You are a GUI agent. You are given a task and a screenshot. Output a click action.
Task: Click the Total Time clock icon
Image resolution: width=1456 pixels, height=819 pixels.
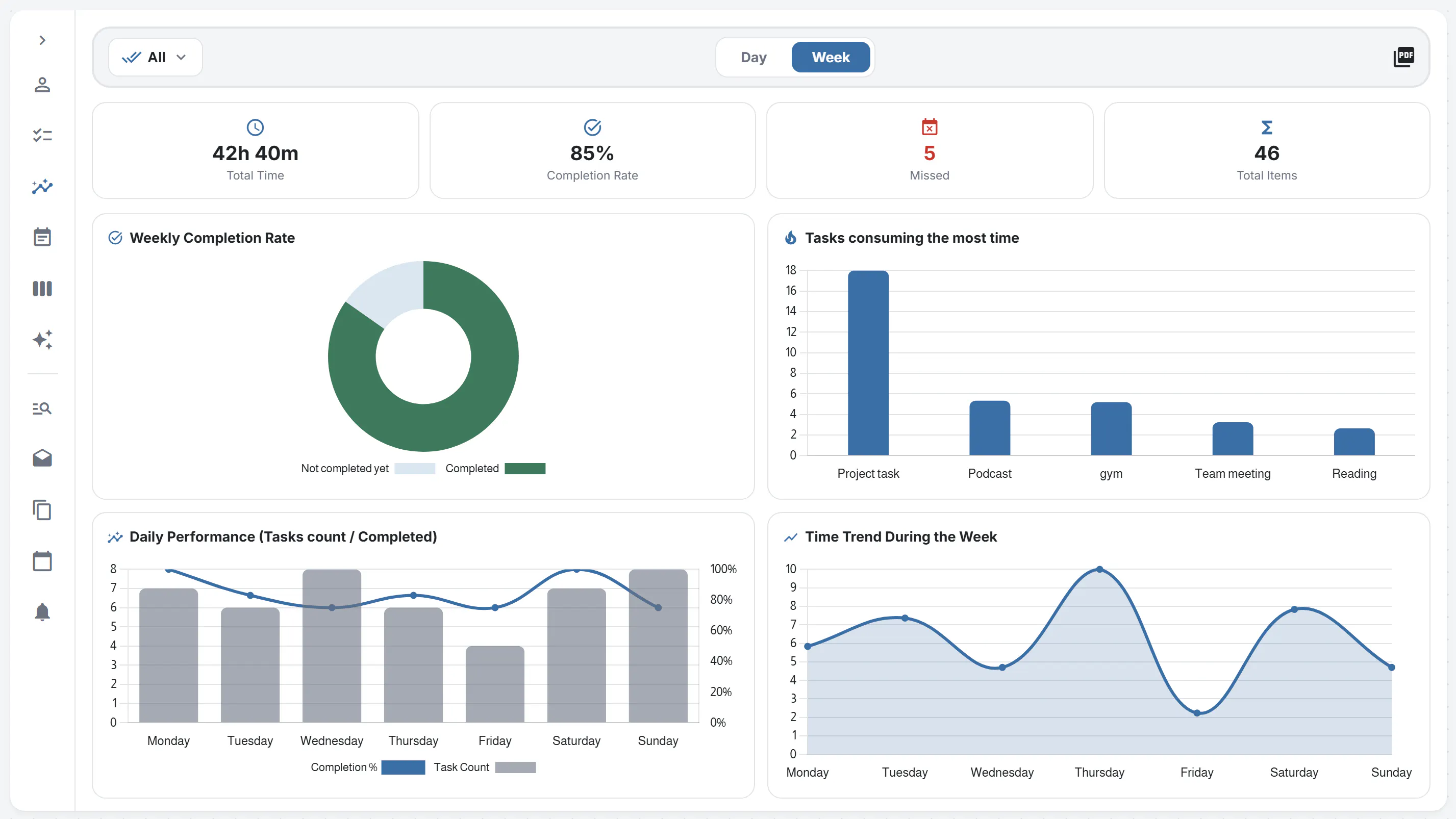pyautogui.click(x=256, y=127)
